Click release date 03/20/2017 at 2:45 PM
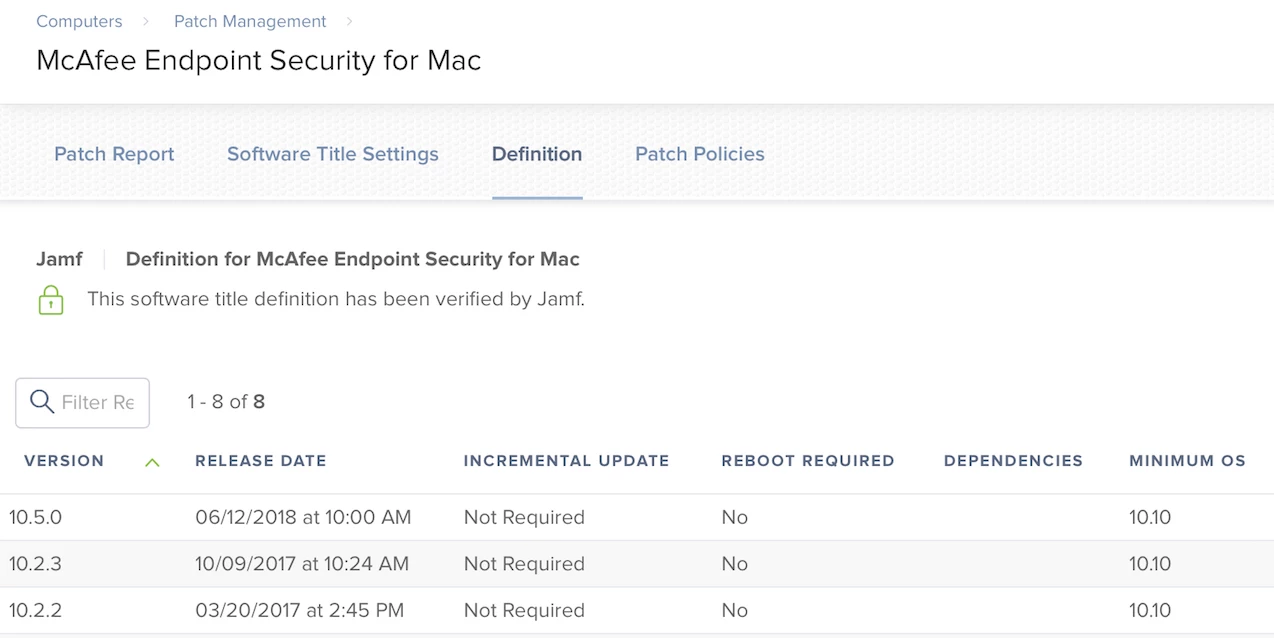This screenshot has width=1274, height=638. (x=299, y=610)
